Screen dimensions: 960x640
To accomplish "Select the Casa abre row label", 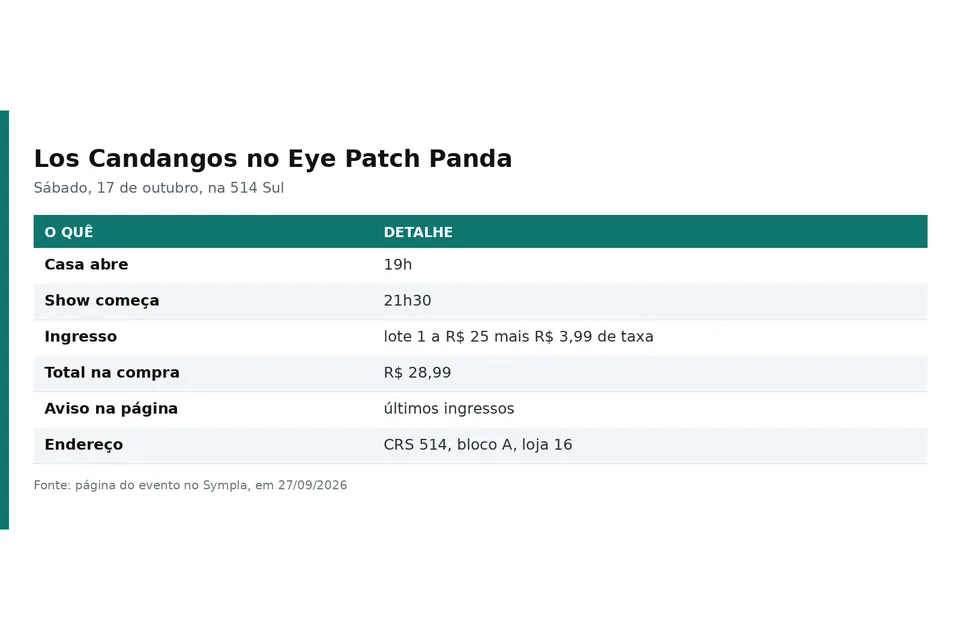I will point(86,265).
